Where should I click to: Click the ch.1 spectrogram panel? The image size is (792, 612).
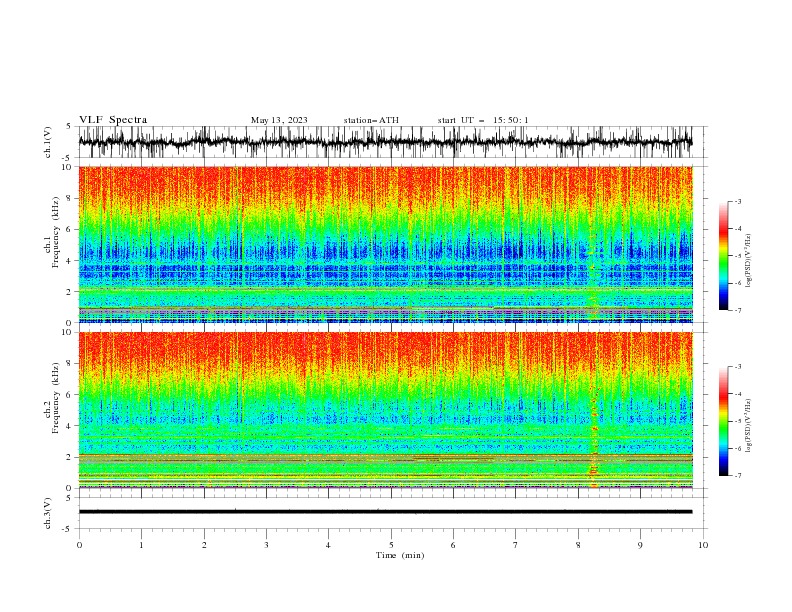(x=385, y=244)
